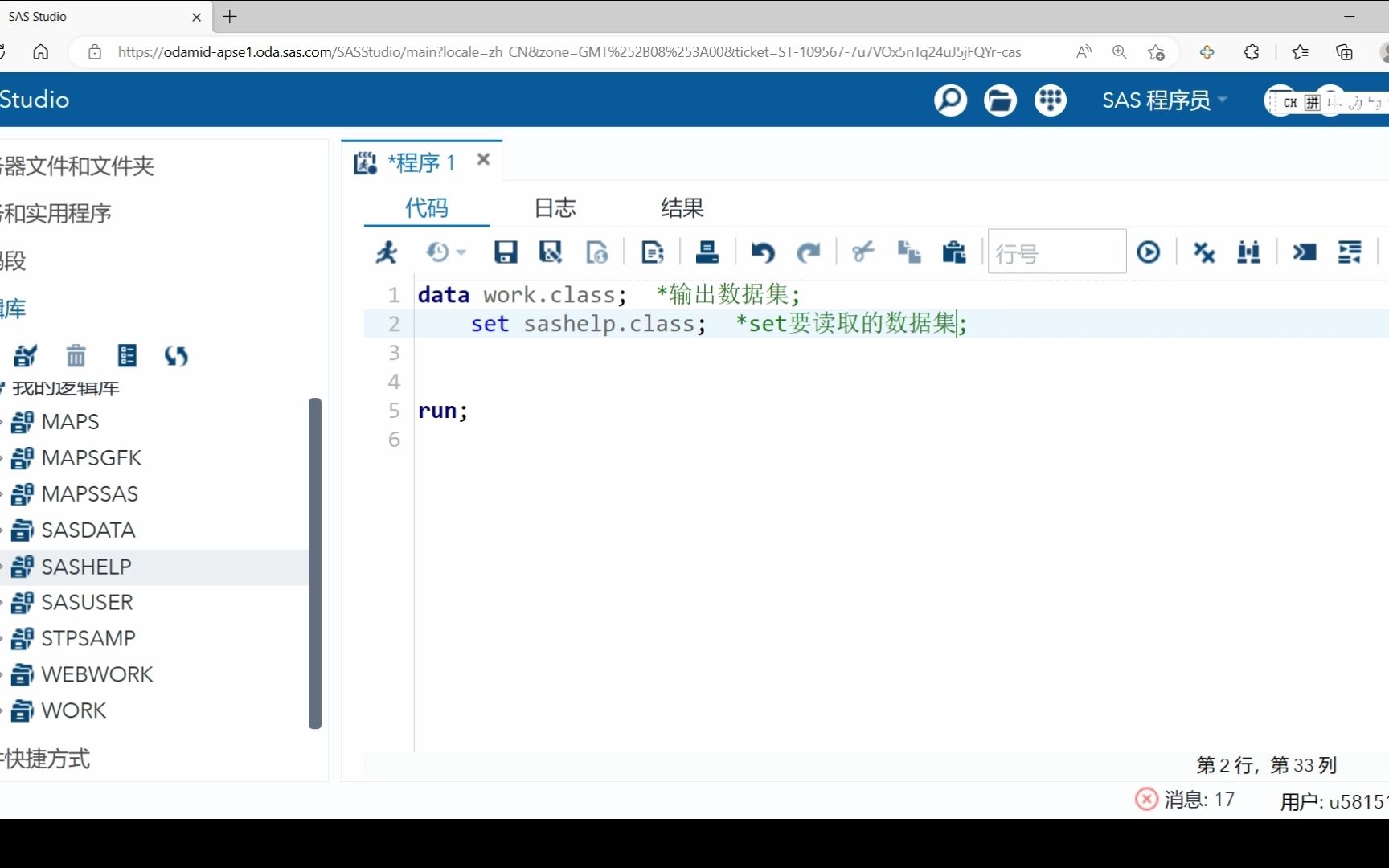Go to line with circular arrow button
Screen dimensions: 1389x868
[x=1149, y=252]
